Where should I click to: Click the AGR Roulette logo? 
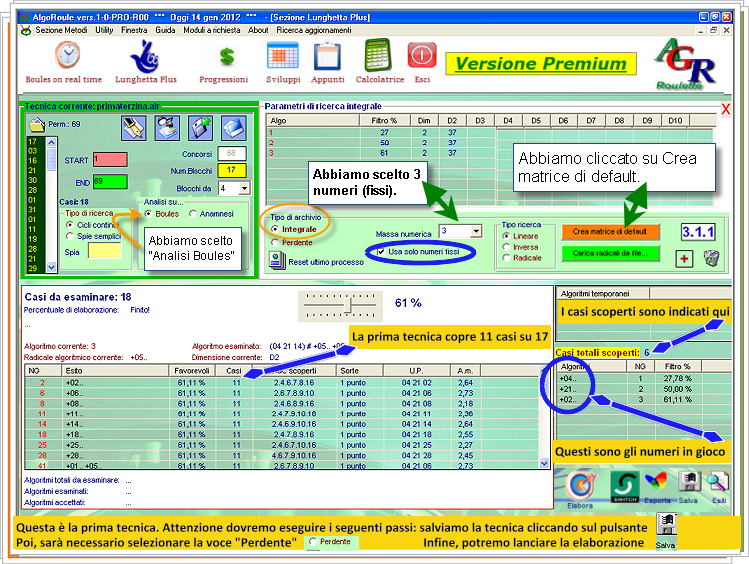tap(684, 64)
